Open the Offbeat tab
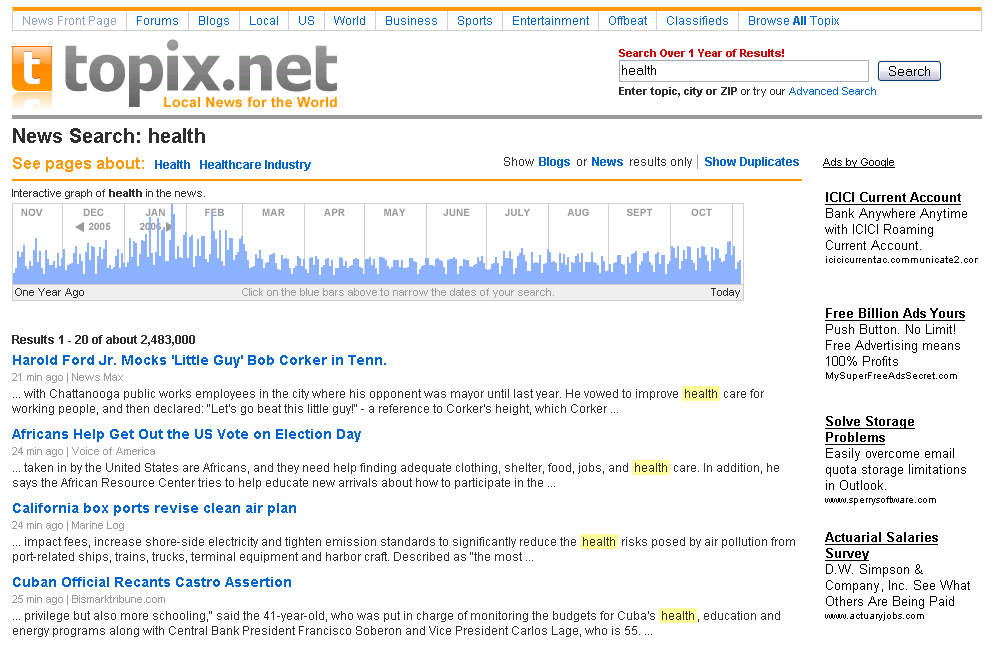This screenshot has height=647, width=992. tap(628, 21)
